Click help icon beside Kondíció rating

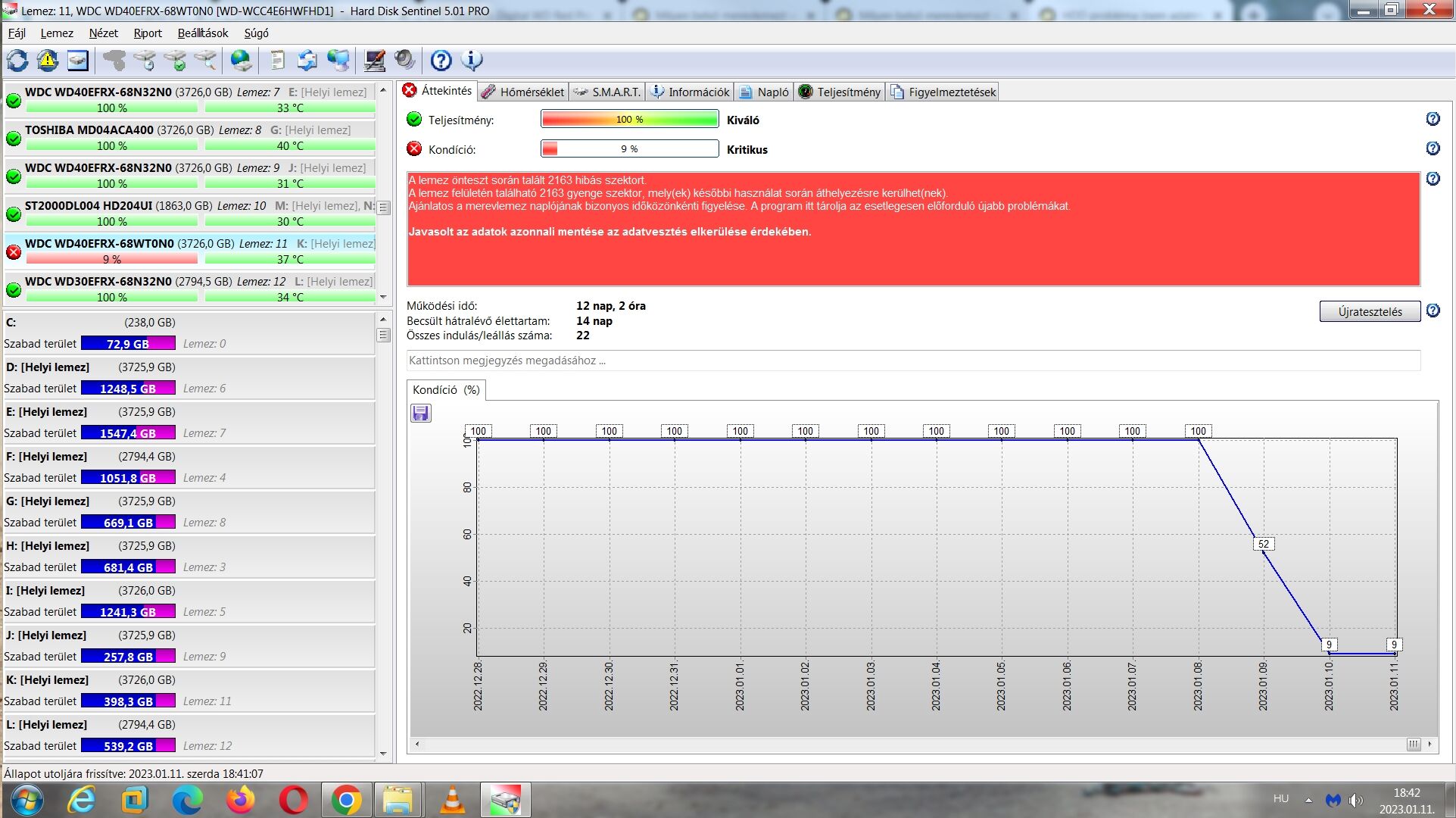coord(1433,148)
